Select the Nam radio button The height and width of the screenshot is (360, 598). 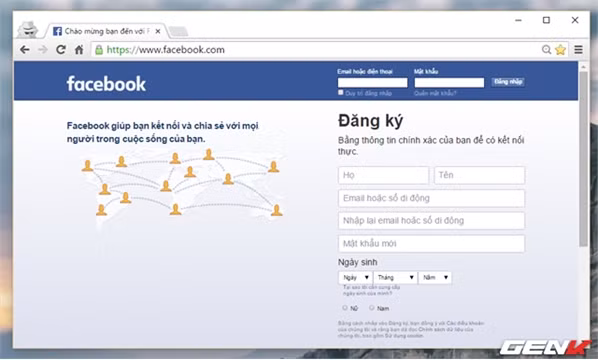pos(371,307)
